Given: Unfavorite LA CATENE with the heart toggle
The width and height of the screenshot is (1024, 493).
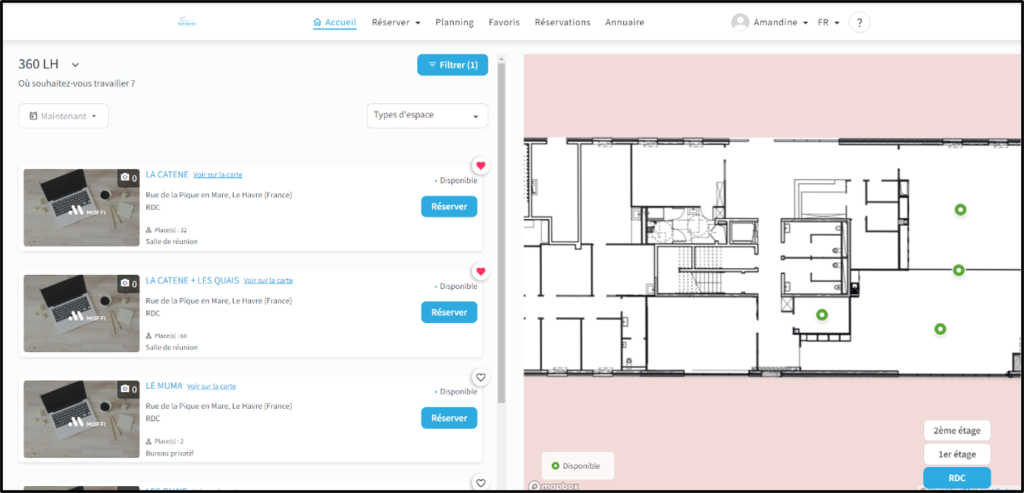Looking at the screenshot, I should 481,165.
